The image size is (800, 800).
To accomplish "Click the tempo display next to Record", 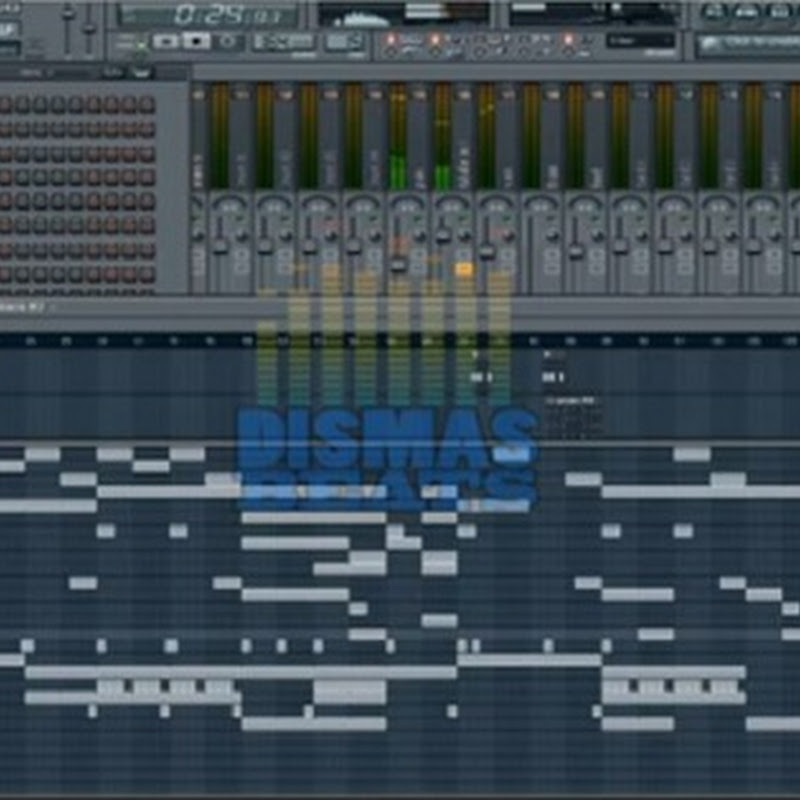I will [x=284, y=42].
